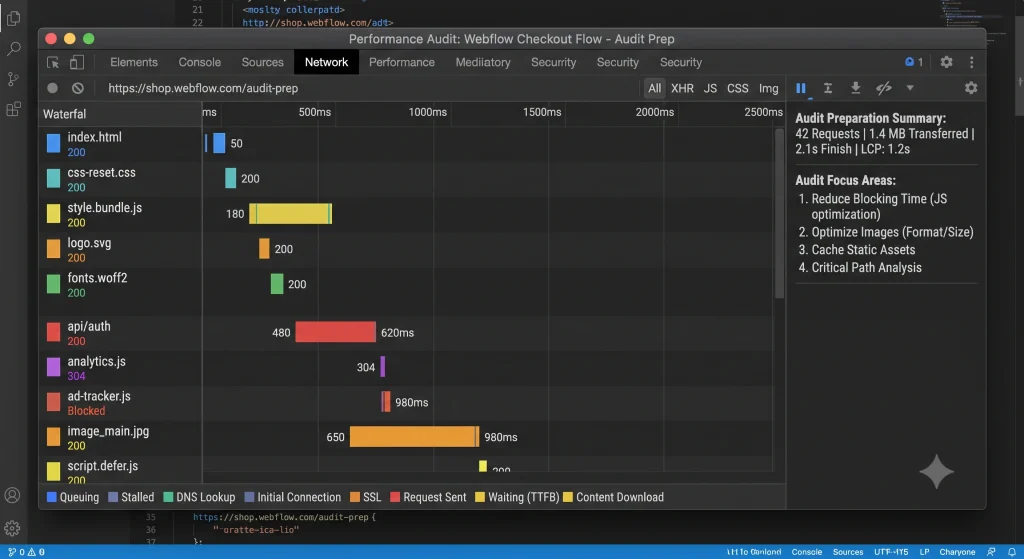1024x559 pixels.
Task: Toggle the device toolbar icon
Action: (77, 62)
